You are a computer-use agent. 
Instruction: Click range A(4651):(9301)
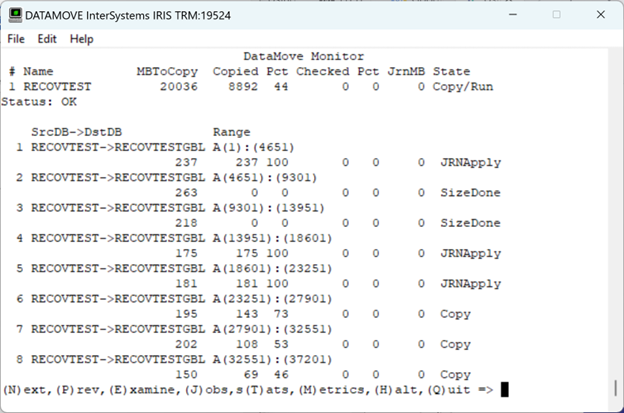tap(265, 177)
